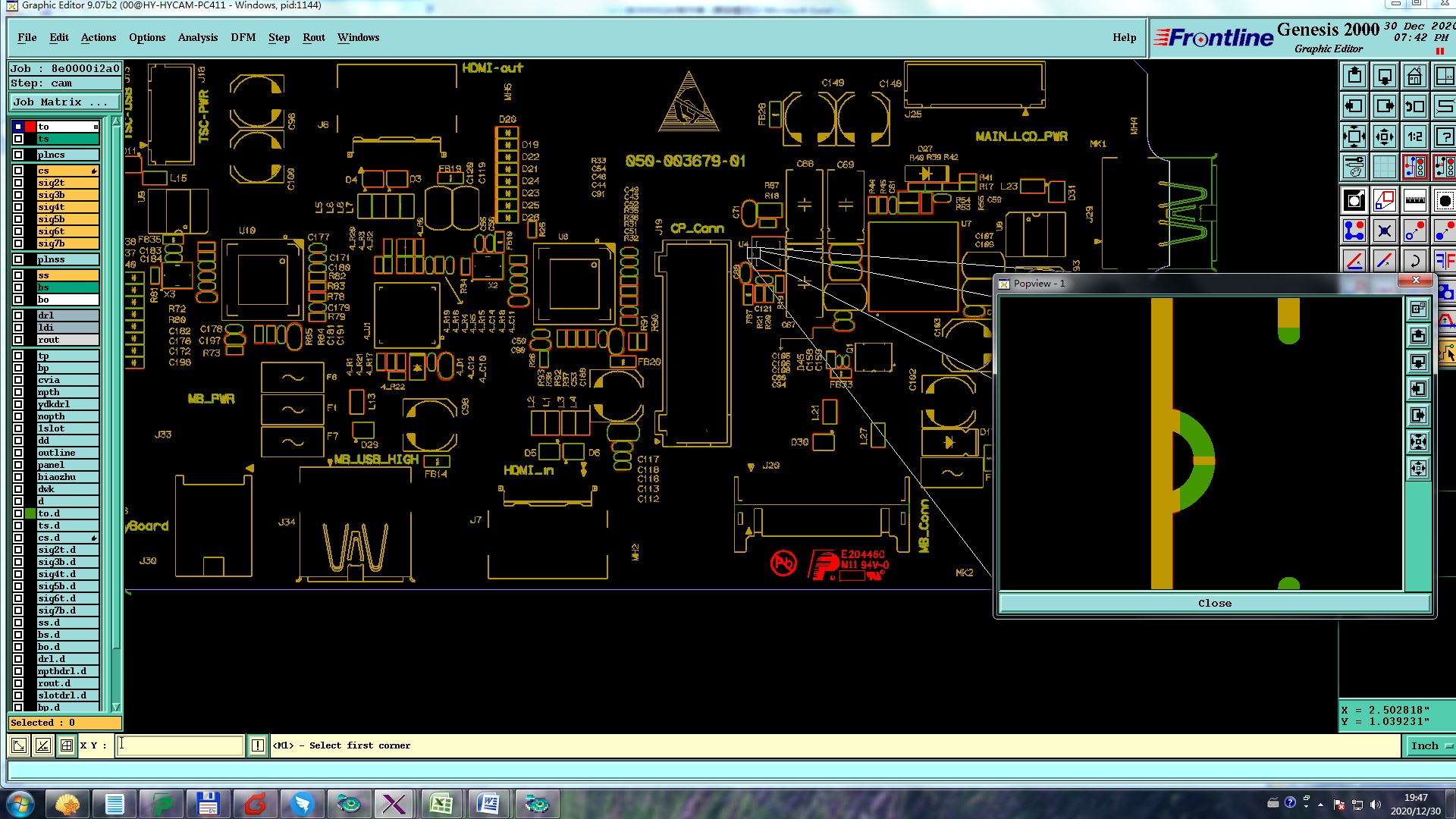Toggle display checkbox for layer ts
Screen dimensions: 1456x819
click(x=18, y=139)
